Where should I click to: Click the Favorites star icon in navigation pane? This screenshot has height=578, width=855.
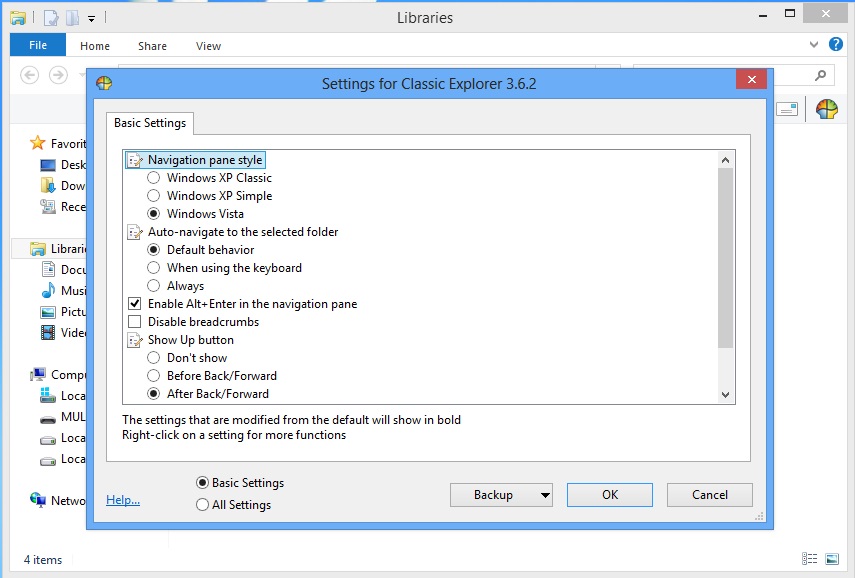[38, 143]
